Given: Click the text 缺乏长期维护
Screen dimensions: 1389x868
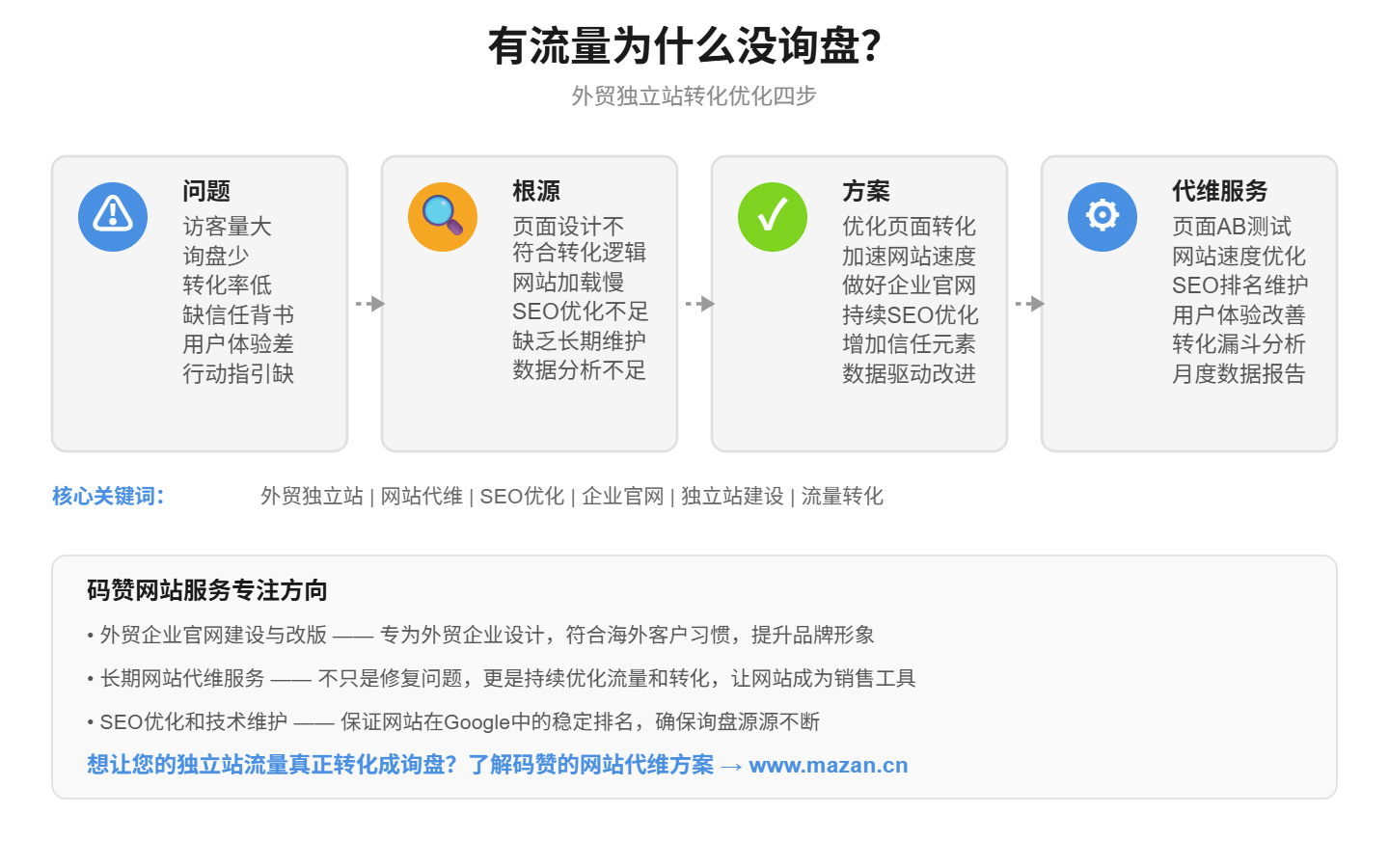Looking at the screenshot, I should [580, 340].
